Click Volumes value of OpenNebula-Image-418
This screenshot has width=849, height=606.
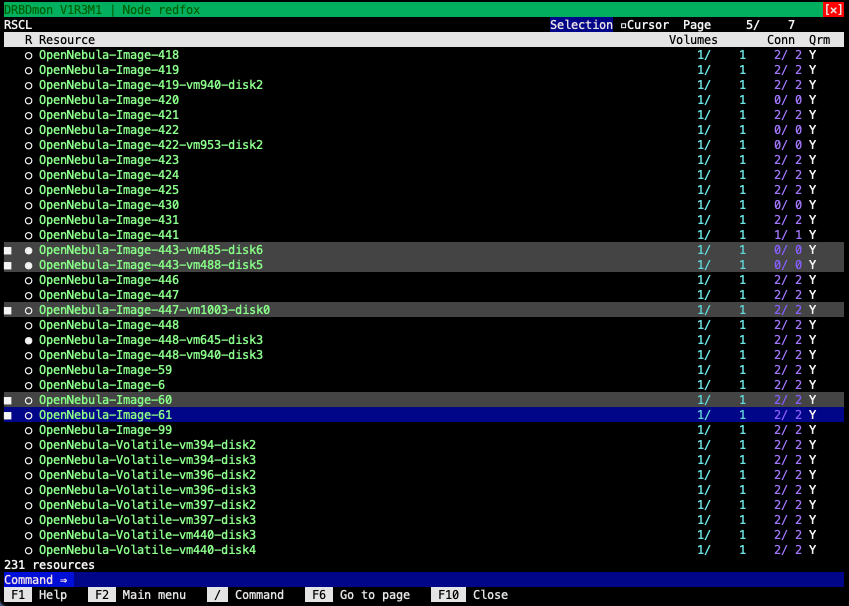pyautogui.click(x=721, y=55)
